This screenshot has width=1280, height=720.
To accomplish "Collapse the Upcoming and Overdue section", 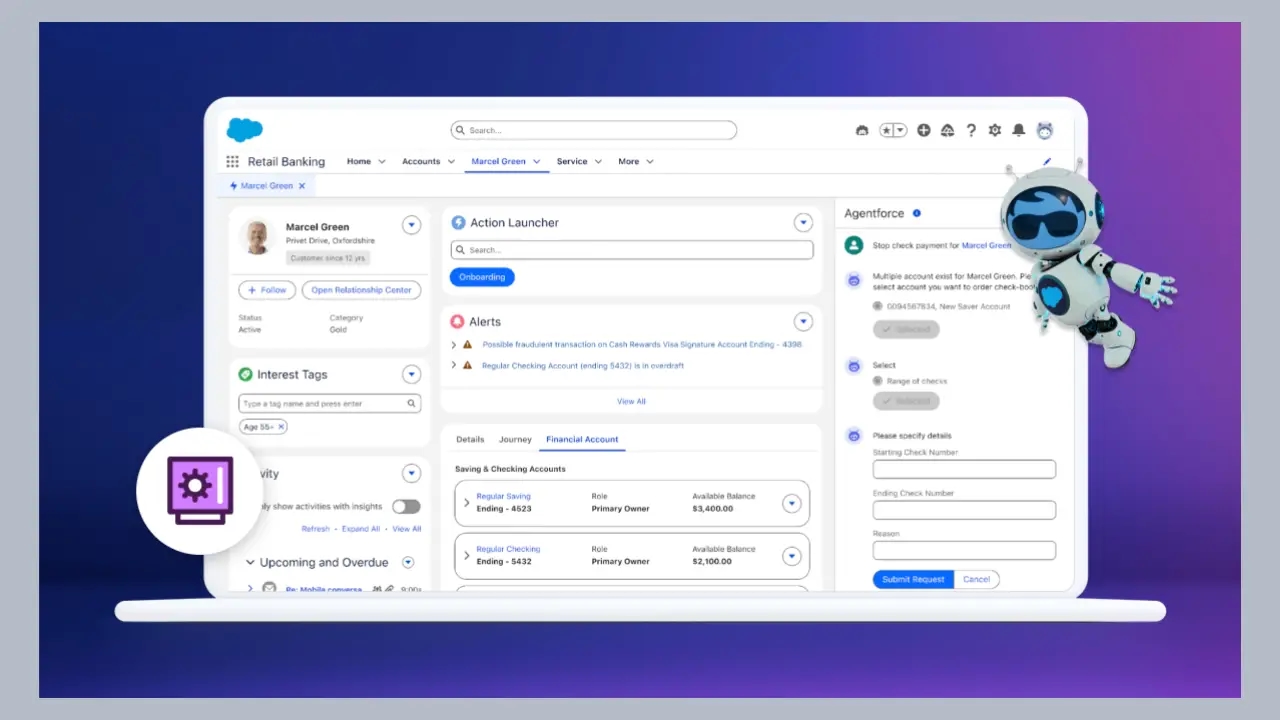I will pyautogui.click(x=250, y=563).
